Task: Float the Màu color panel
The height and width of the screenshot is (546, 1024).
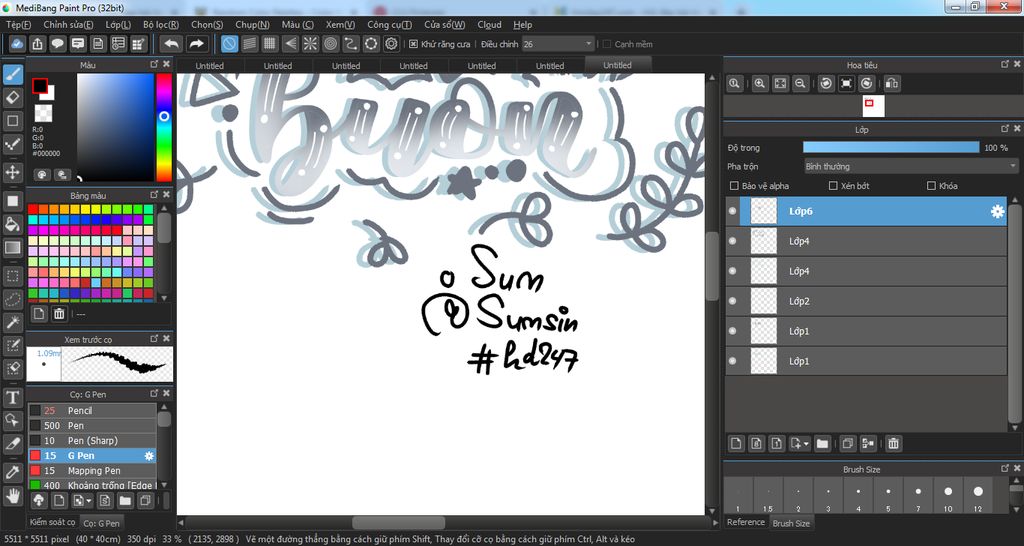Action: click(x=154, y=64)
